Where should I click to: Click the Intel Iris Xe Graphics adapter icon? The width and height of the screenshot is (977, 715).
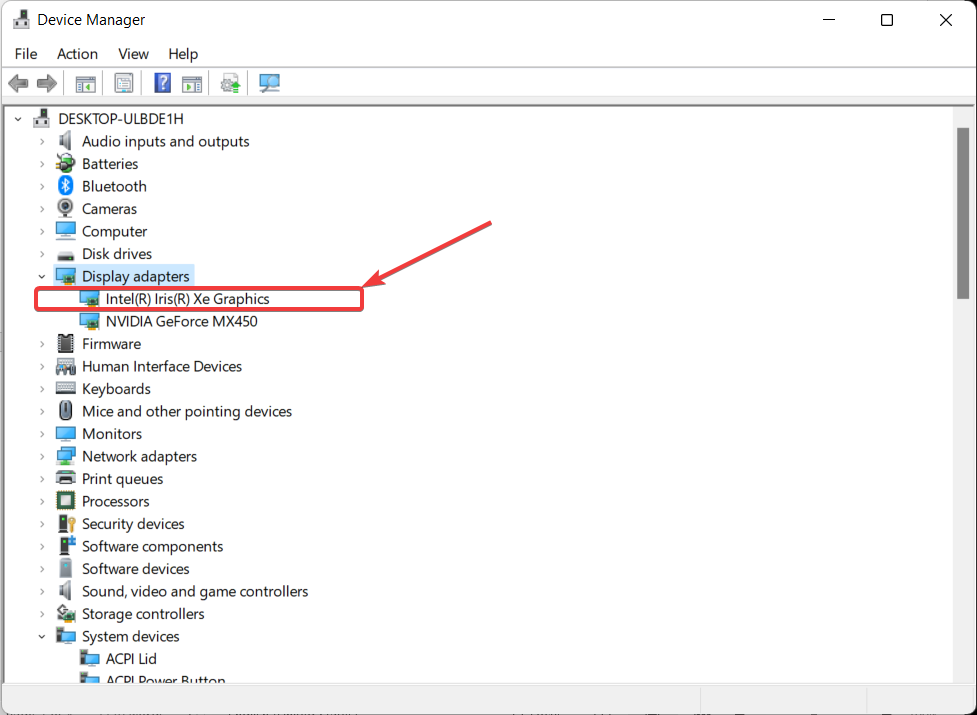90,299
